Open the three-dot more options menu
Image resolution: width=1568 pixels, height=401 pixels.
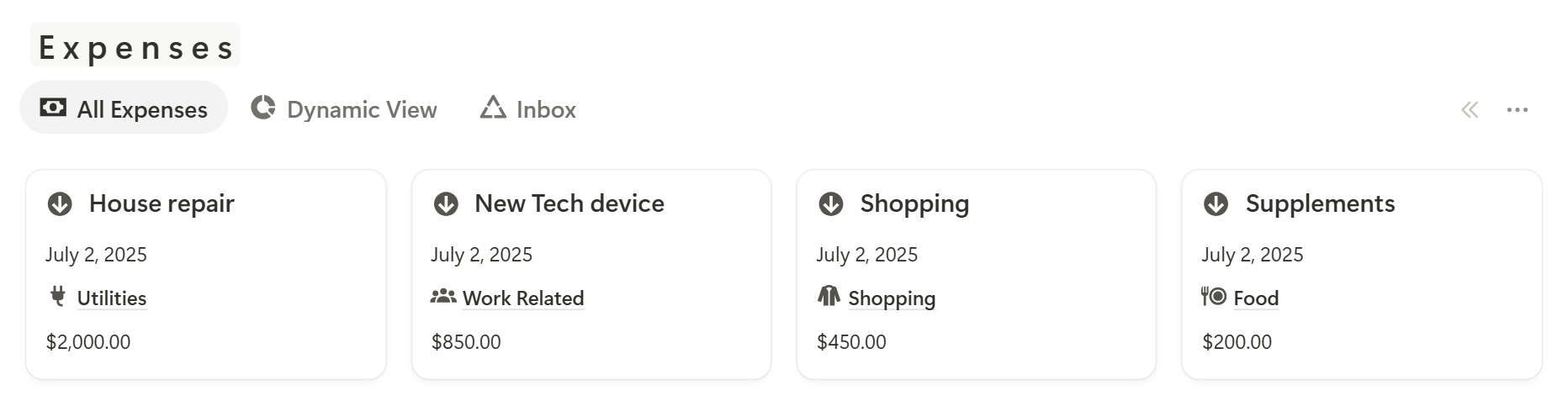(1518, 110)
